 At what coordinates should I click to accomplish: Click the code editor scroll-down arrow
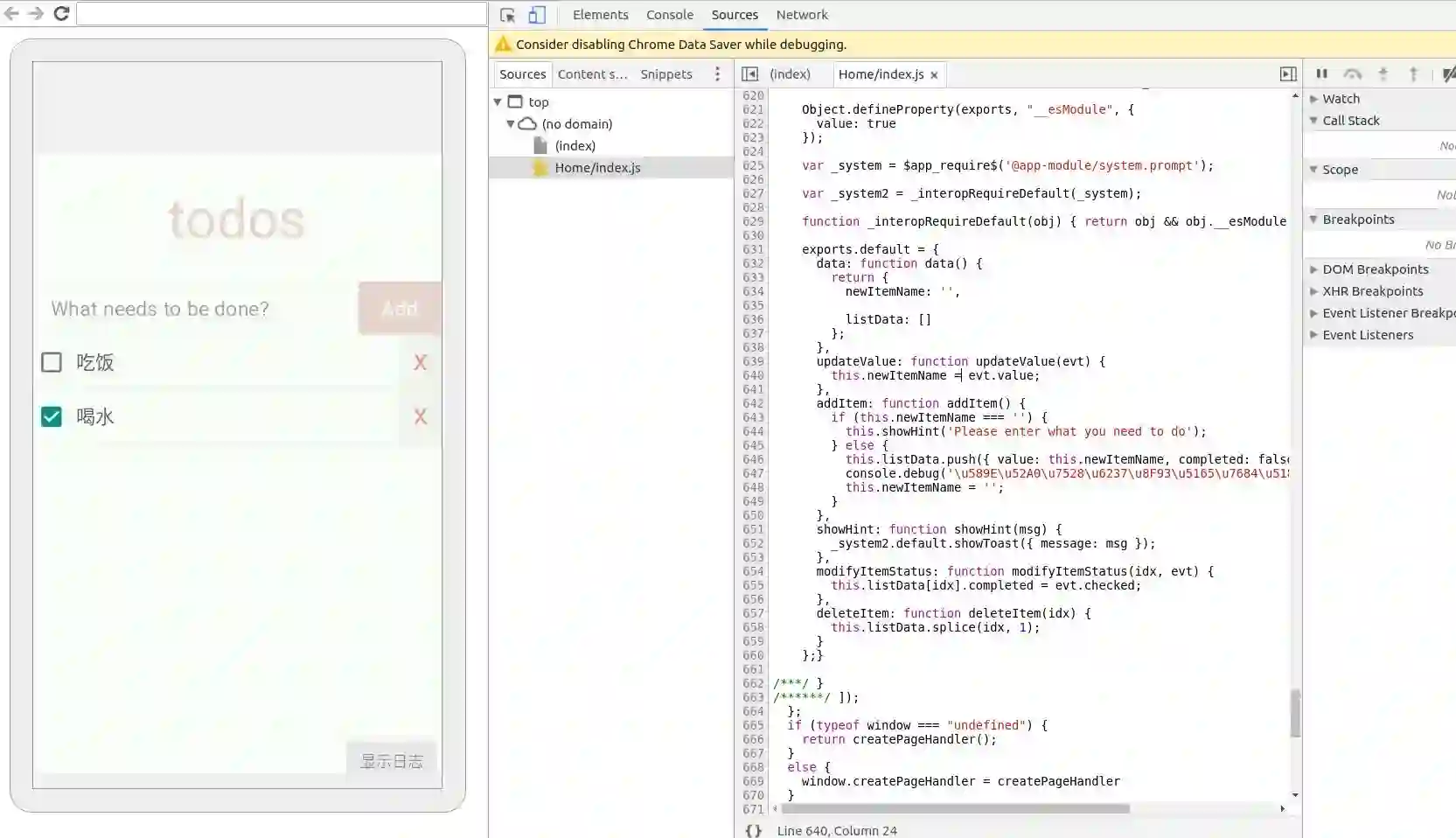click(1295, 795)
